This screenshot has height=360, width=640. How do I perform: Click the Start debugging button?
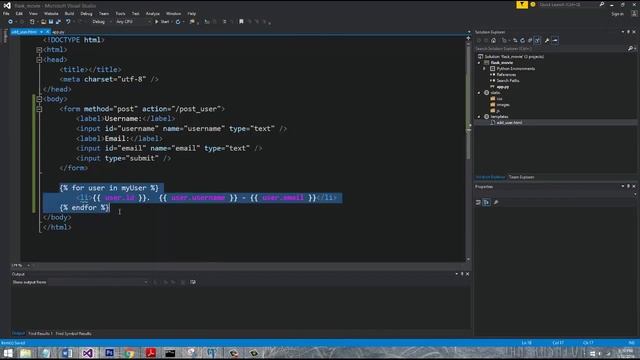(162, 22)
